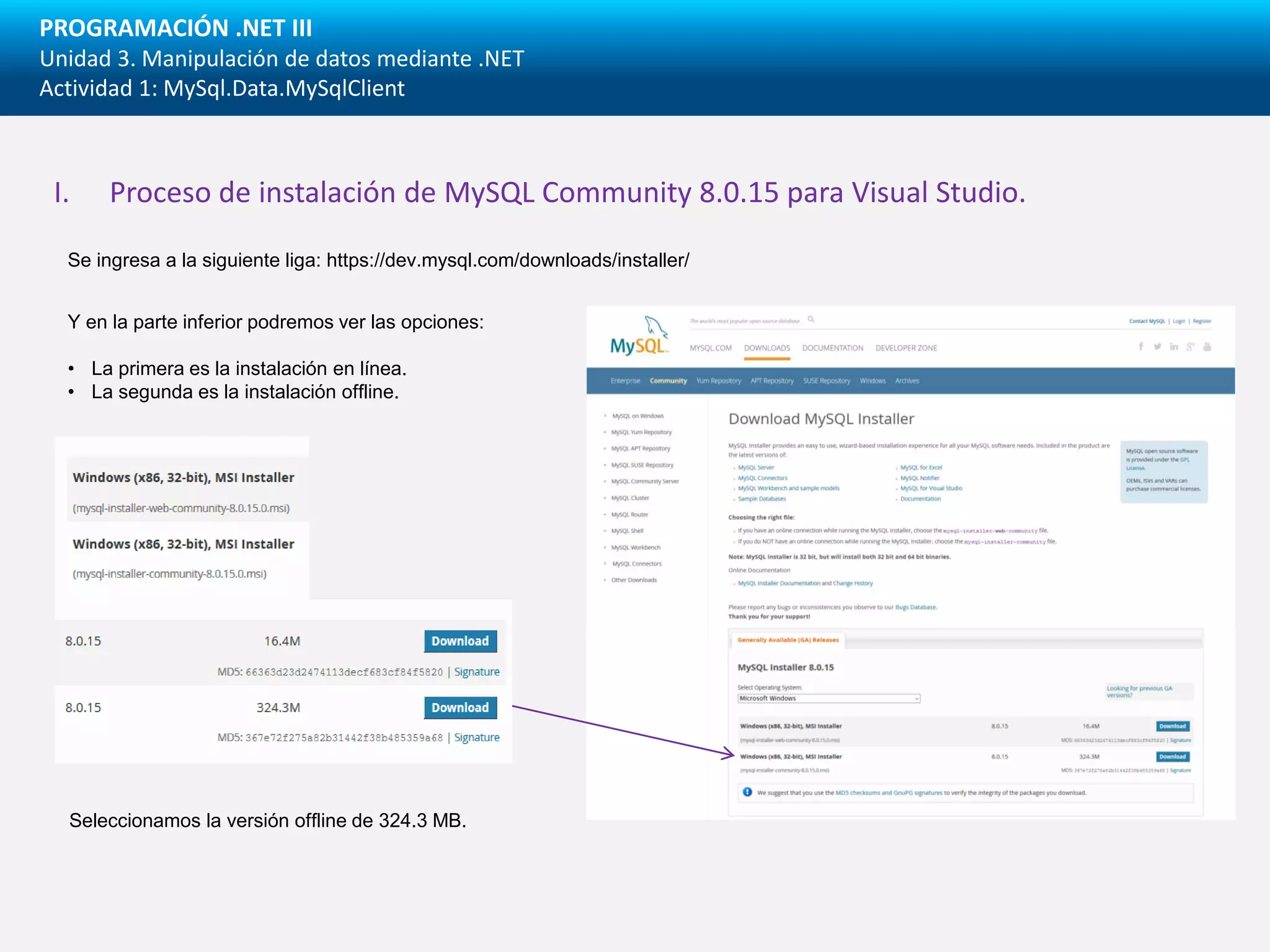The width and height of the screenshot is (1270, 952).
Task: Open MySQL for Visual Studio link
Action: click(x=931, y=488)
